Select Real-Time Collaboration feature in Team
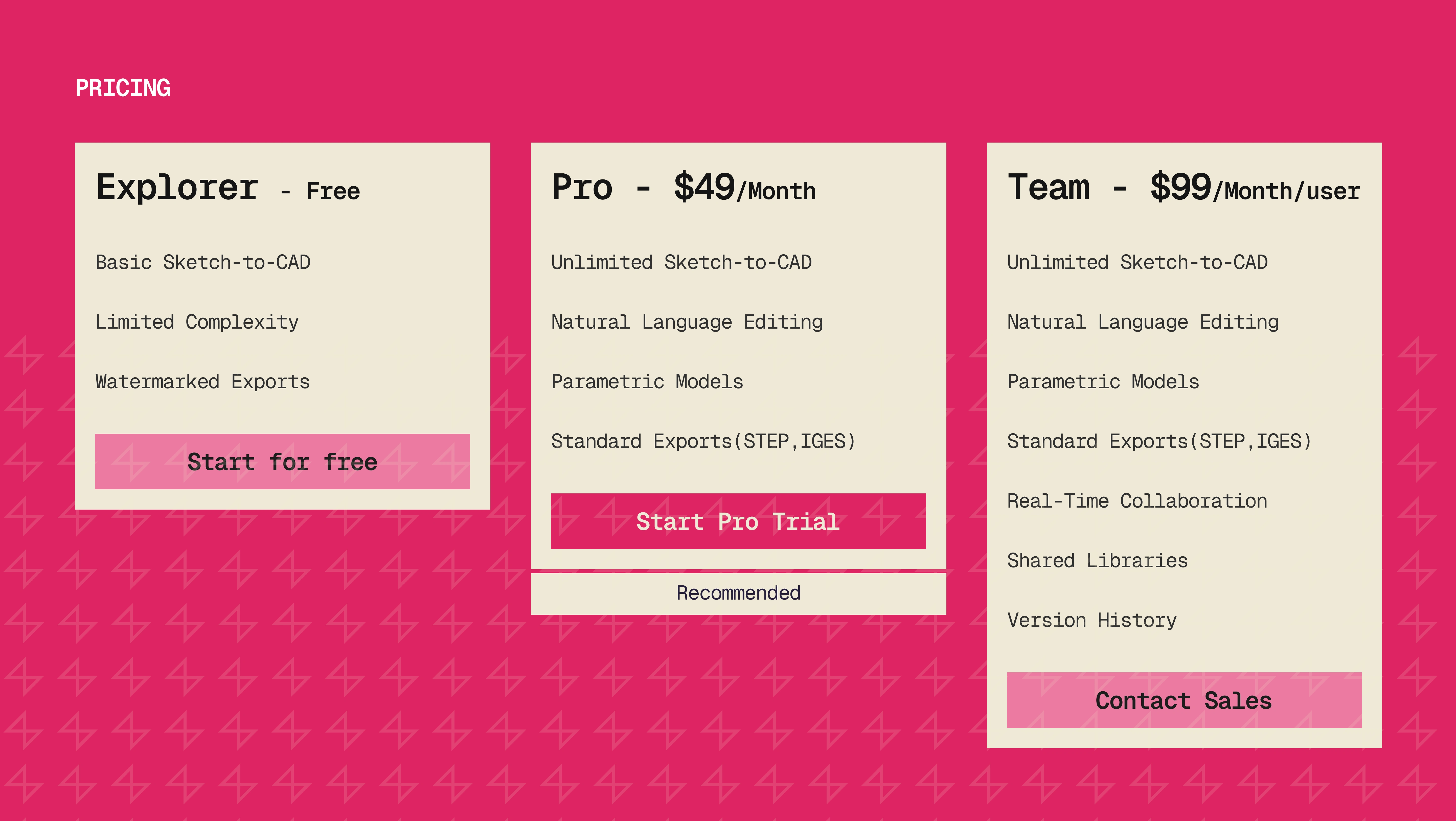1456x821 pixels. [1137, 501]
